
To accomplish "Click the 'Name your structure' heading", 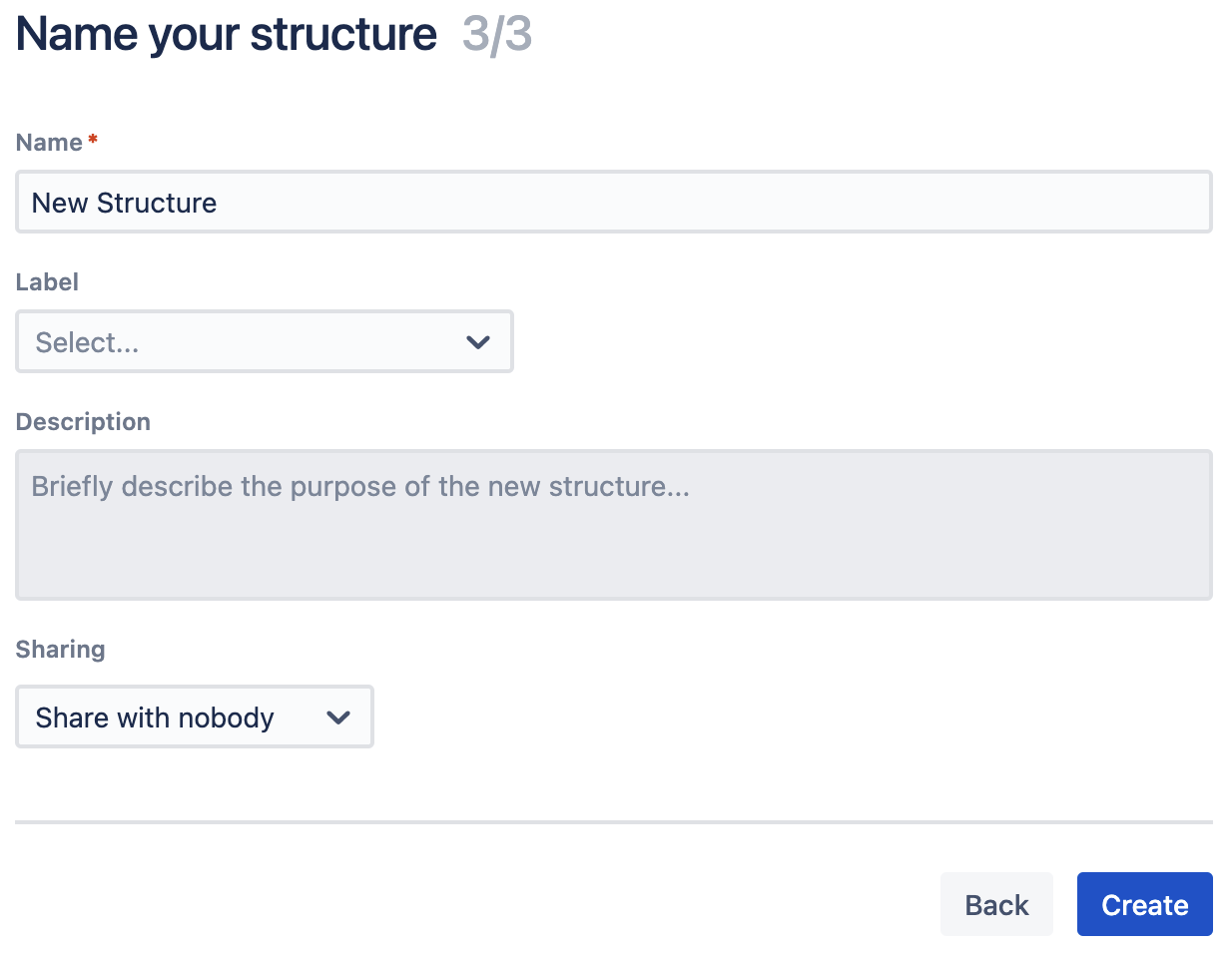I will click(x=227, y=35).
